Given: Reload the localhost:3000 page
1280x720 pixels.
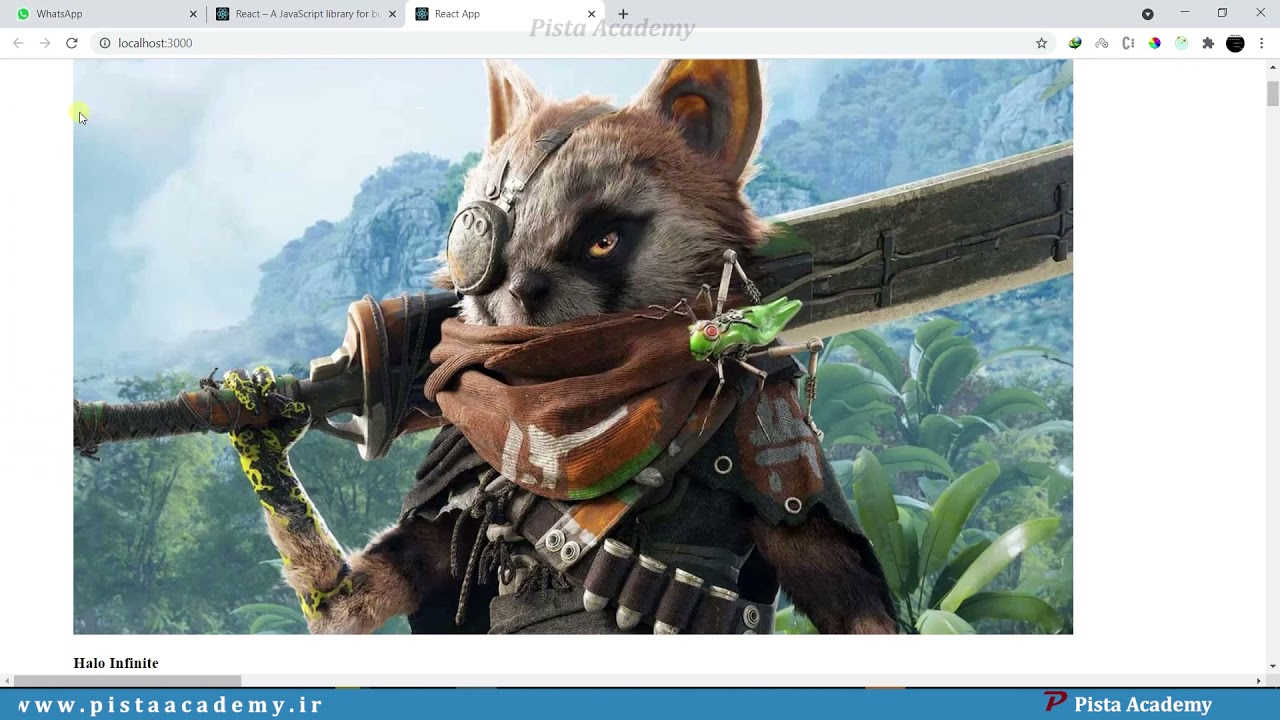Looking at the screenshot, I should coord(72,43).
